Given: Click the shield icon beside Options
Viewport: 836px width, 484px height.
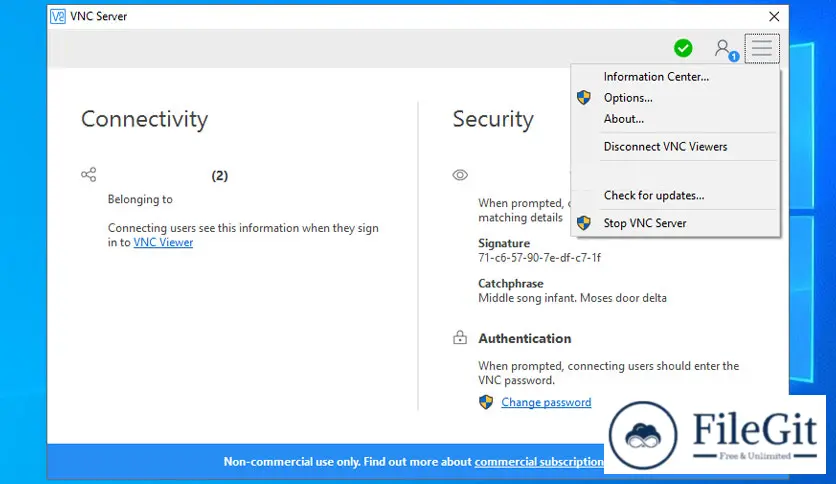Looking at the screenshot, I should pos(584,98).
